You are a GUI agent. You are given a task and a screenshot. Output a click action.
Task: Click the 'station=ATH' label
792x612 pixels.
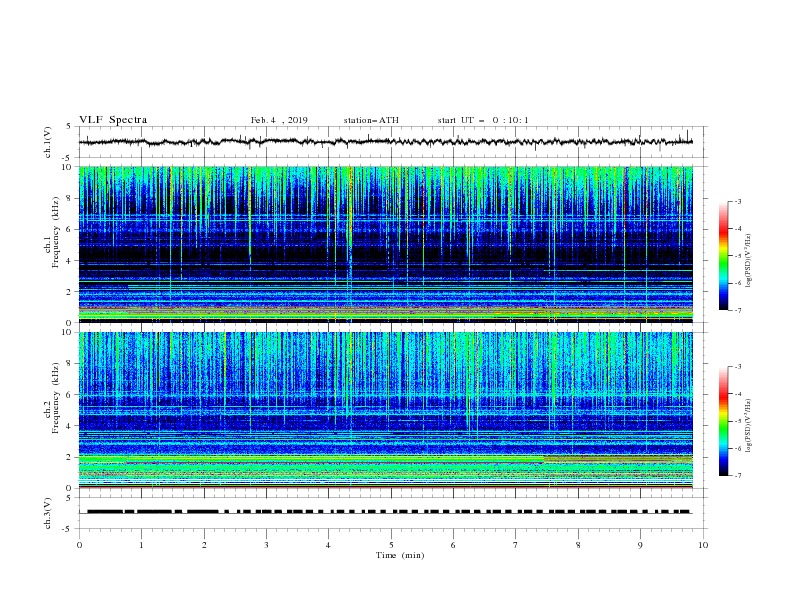click(371, 120)
